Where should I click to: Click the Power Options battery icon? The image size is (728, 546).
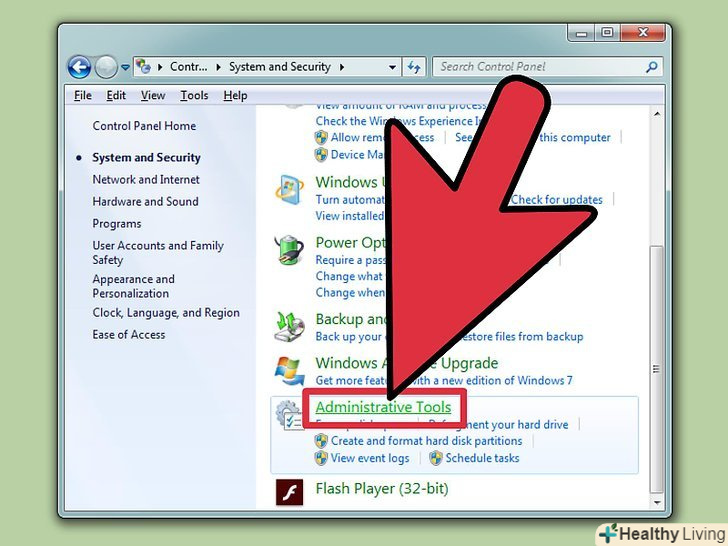point(289,250)
